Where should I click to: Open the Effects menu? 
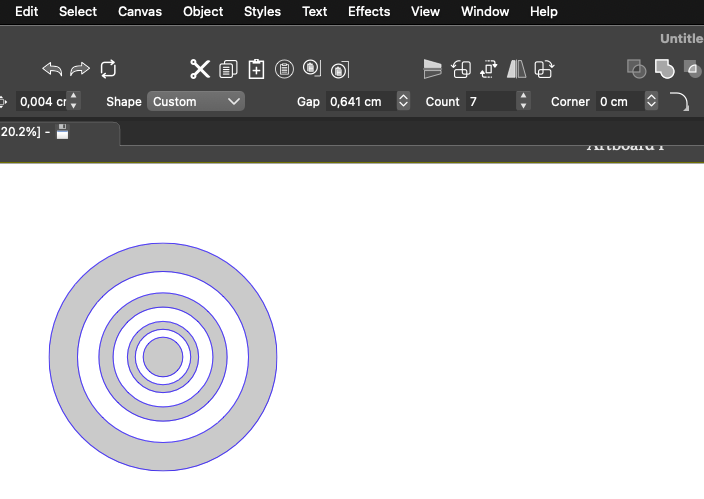[x=369, y=12]
